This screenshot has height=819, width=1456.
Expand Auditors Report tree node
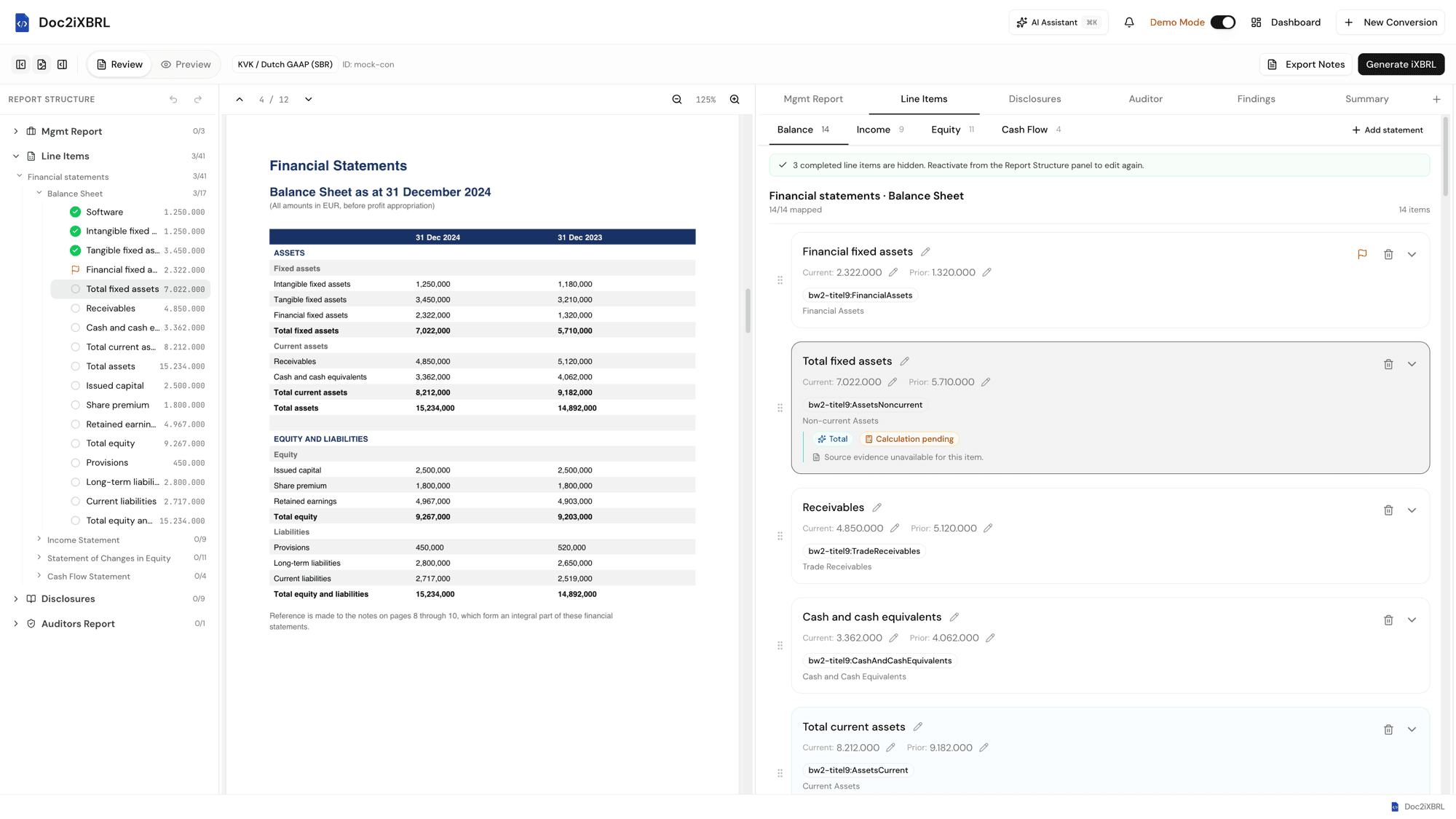point(16,624)
